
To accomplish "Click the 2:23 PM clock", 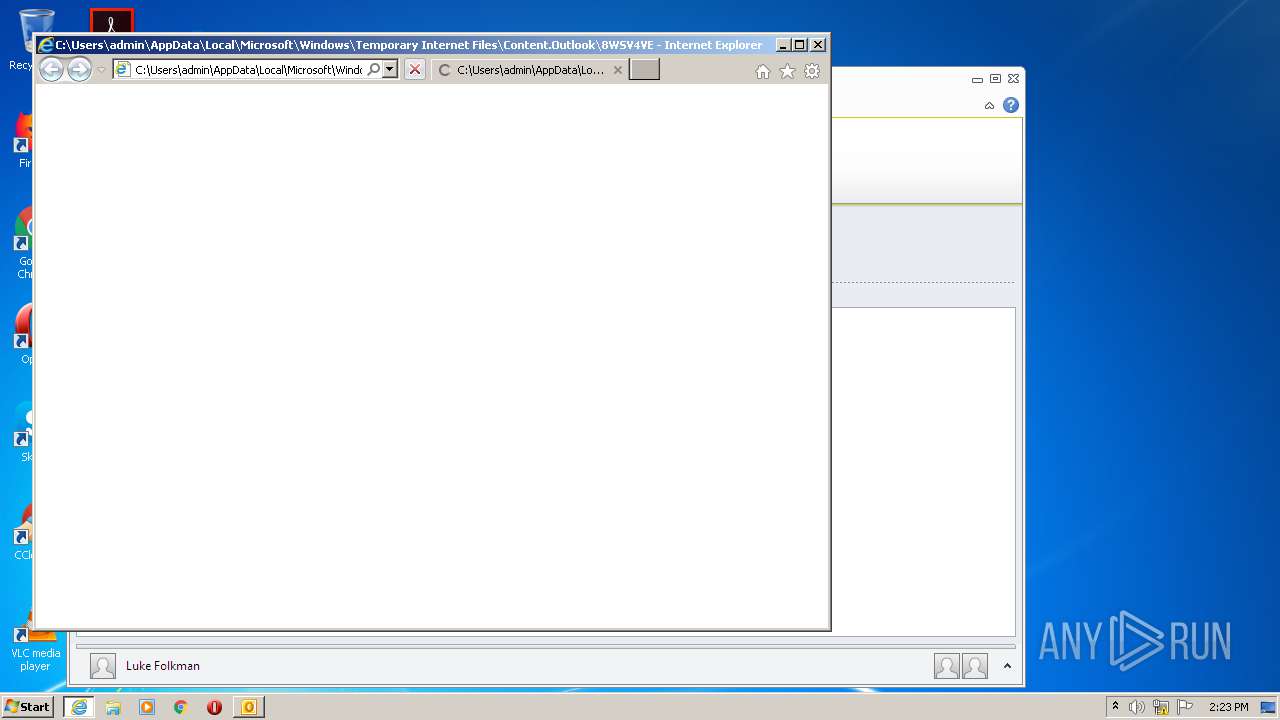I will [1228, 707].
